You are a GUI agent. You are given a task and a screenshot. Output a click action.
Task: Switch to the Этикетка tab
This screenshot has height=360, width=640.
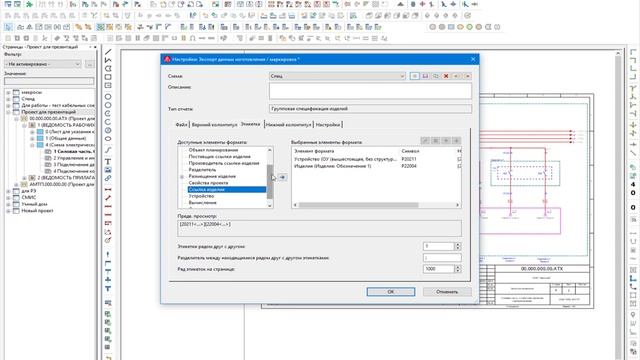[250, 124]
